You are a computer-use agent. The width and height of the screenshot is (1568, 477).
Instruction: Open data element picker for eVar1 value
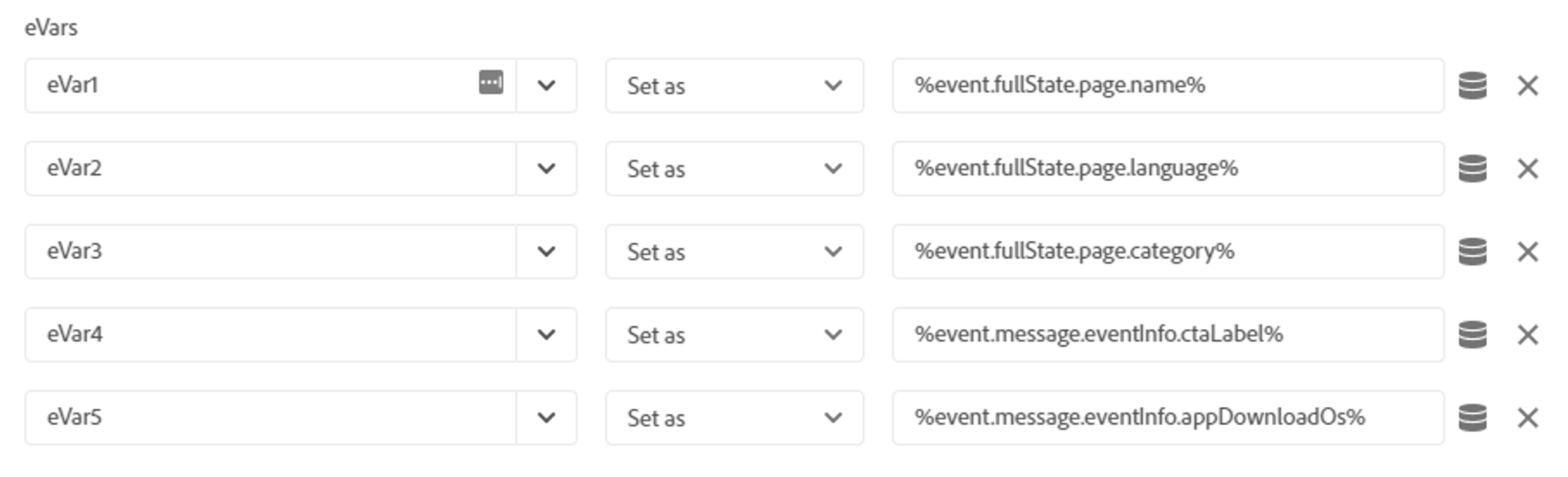click(1472, 86)
